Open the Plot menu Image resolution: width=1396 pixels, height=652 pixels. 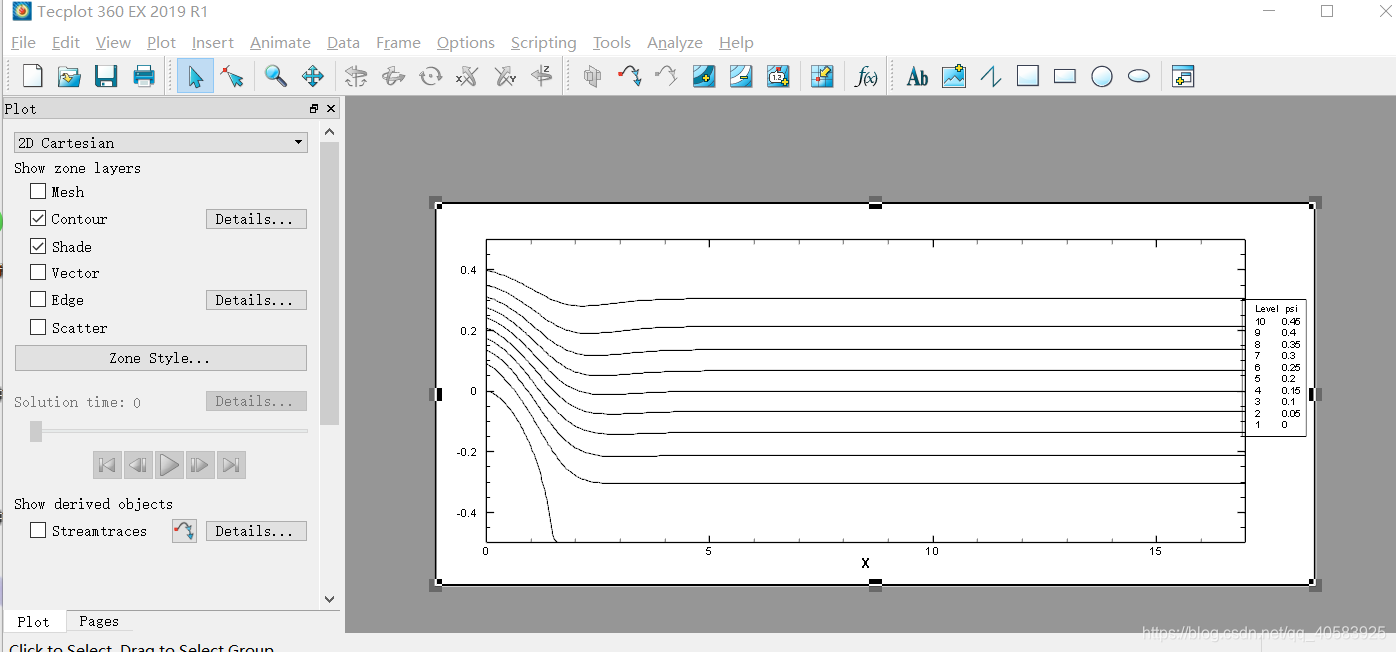161,42
